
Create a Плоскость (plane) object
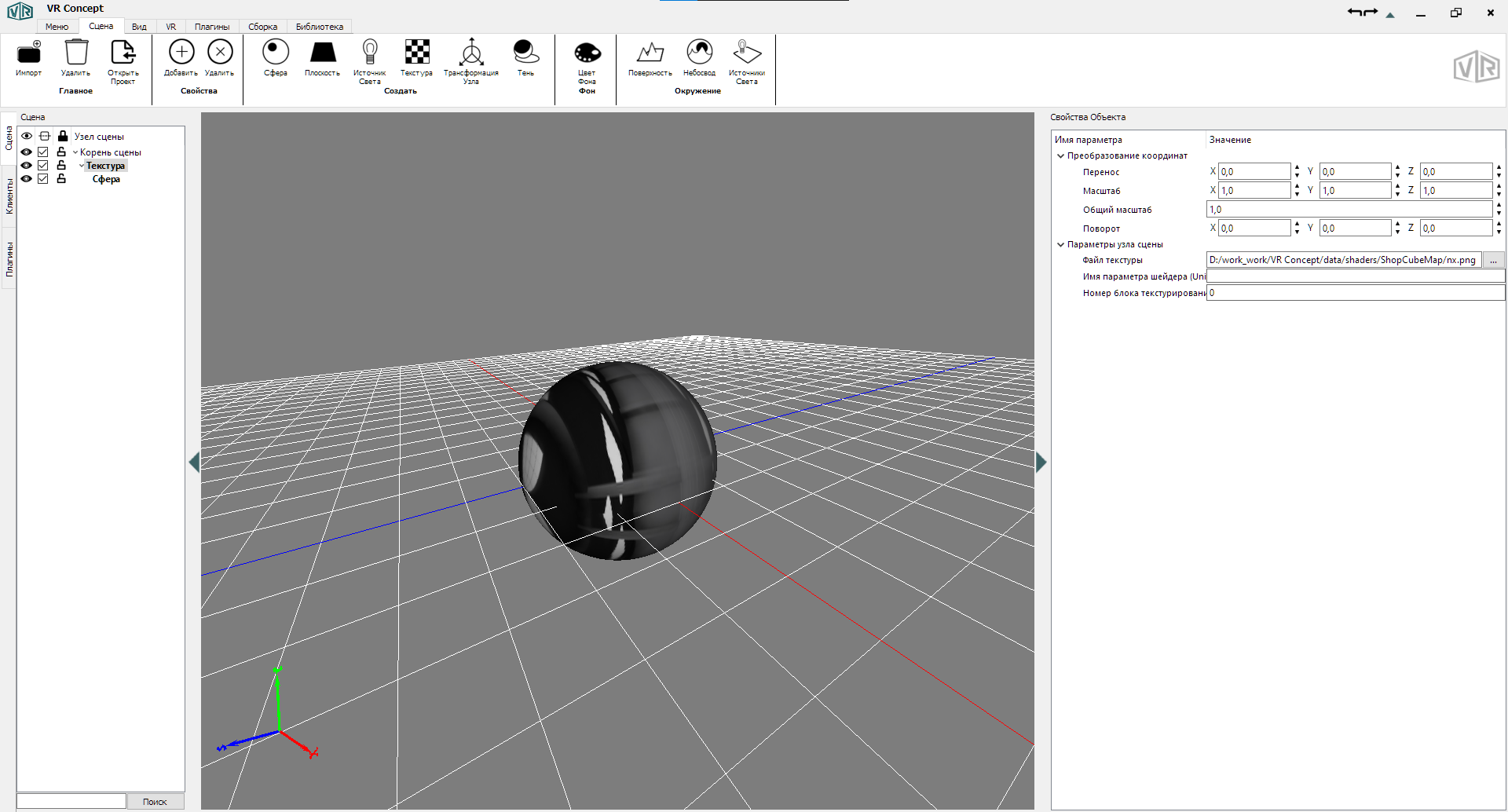[323, 53]
